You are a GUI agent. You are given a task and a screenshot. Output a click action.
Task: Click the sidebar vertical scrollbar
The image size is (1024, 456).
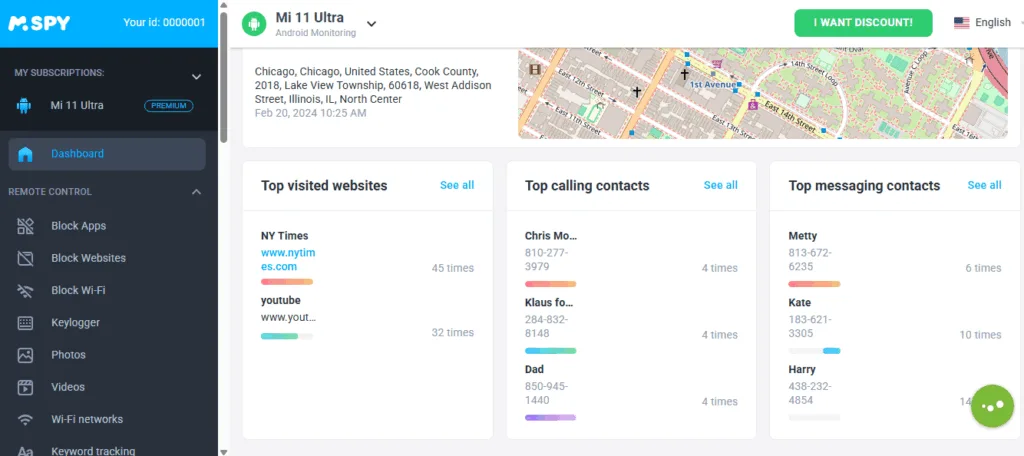coord(224,77)
